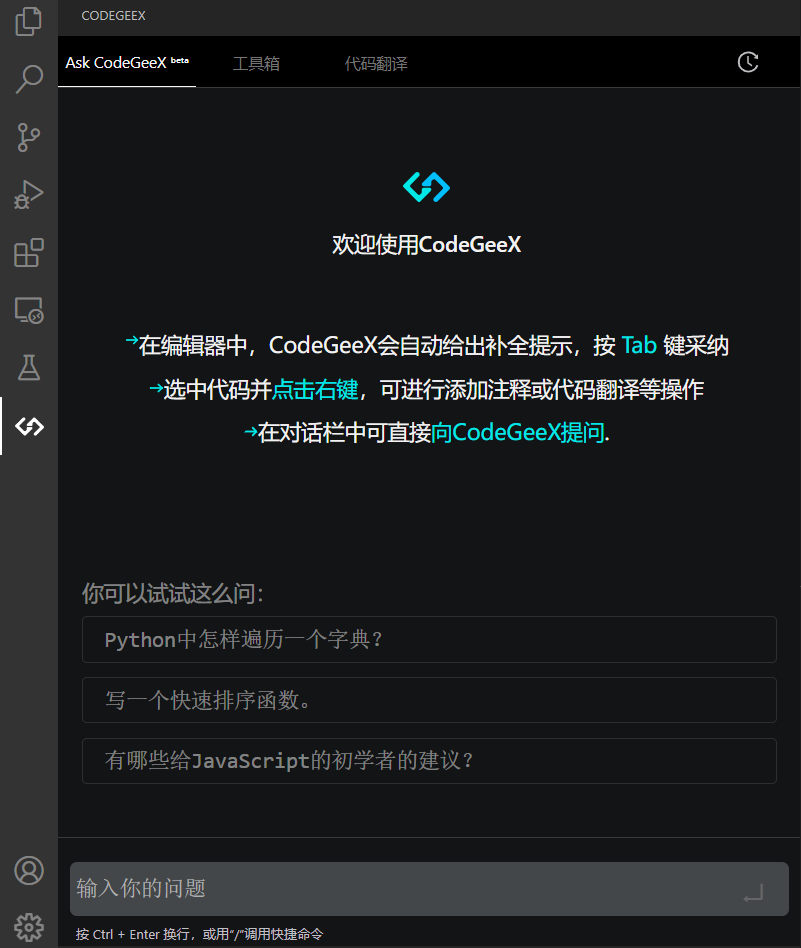This screenshot has width=801, height=948.
Task: Open the Run and Debug view
Action: coord(29,195)
